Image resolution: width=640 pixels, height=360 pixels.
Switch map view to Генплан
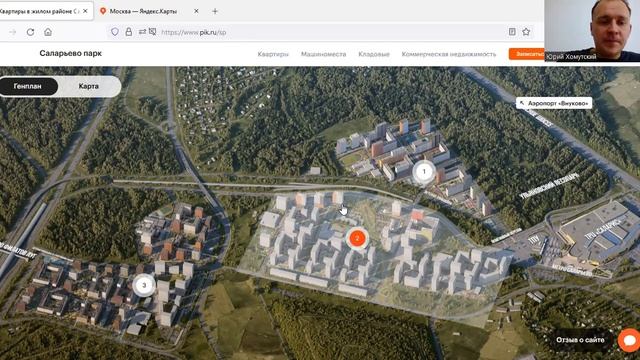tap(28, 86)
